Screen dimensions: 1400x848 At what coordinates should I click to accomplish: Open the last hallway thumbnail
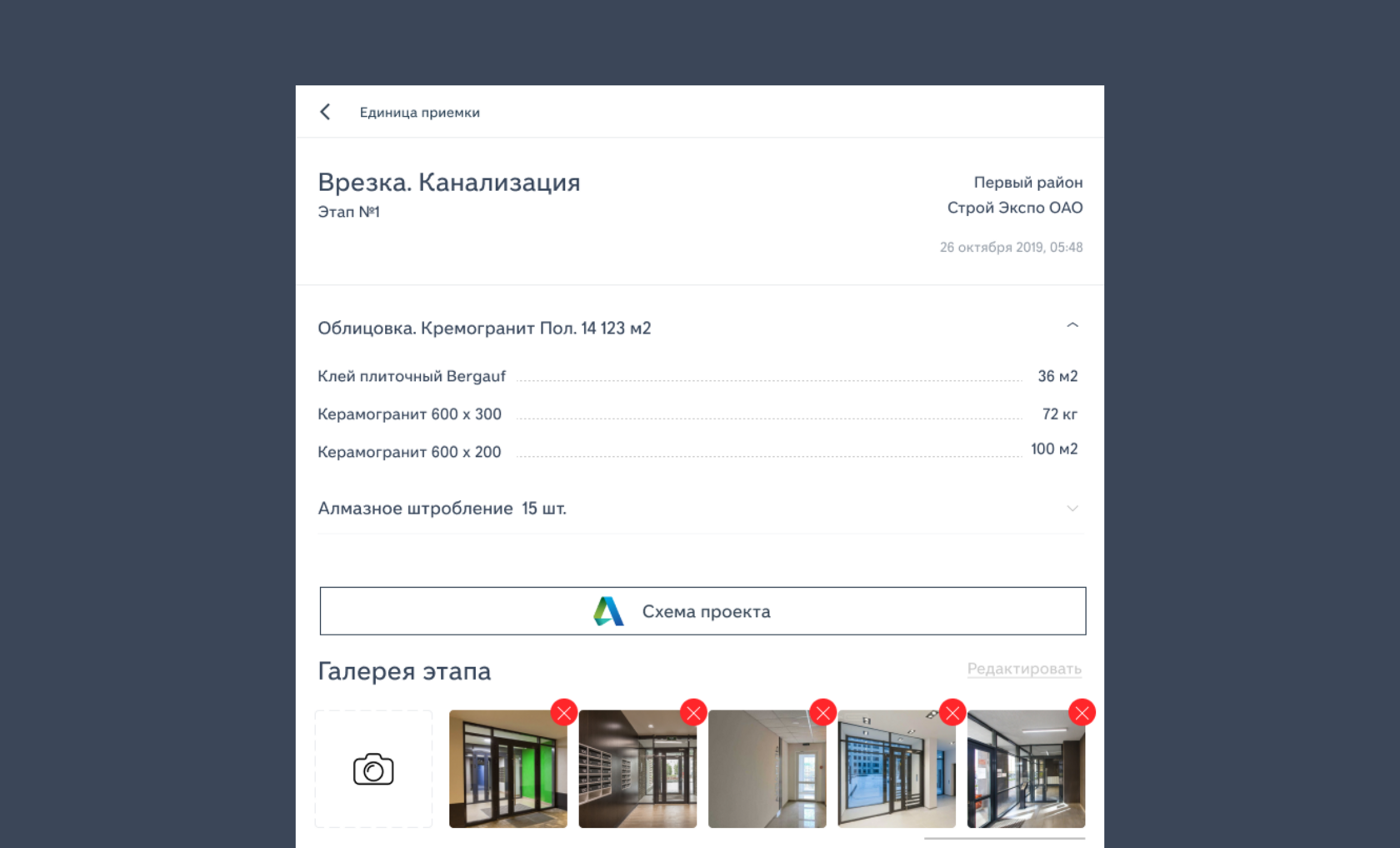(x=1026, y=769)
